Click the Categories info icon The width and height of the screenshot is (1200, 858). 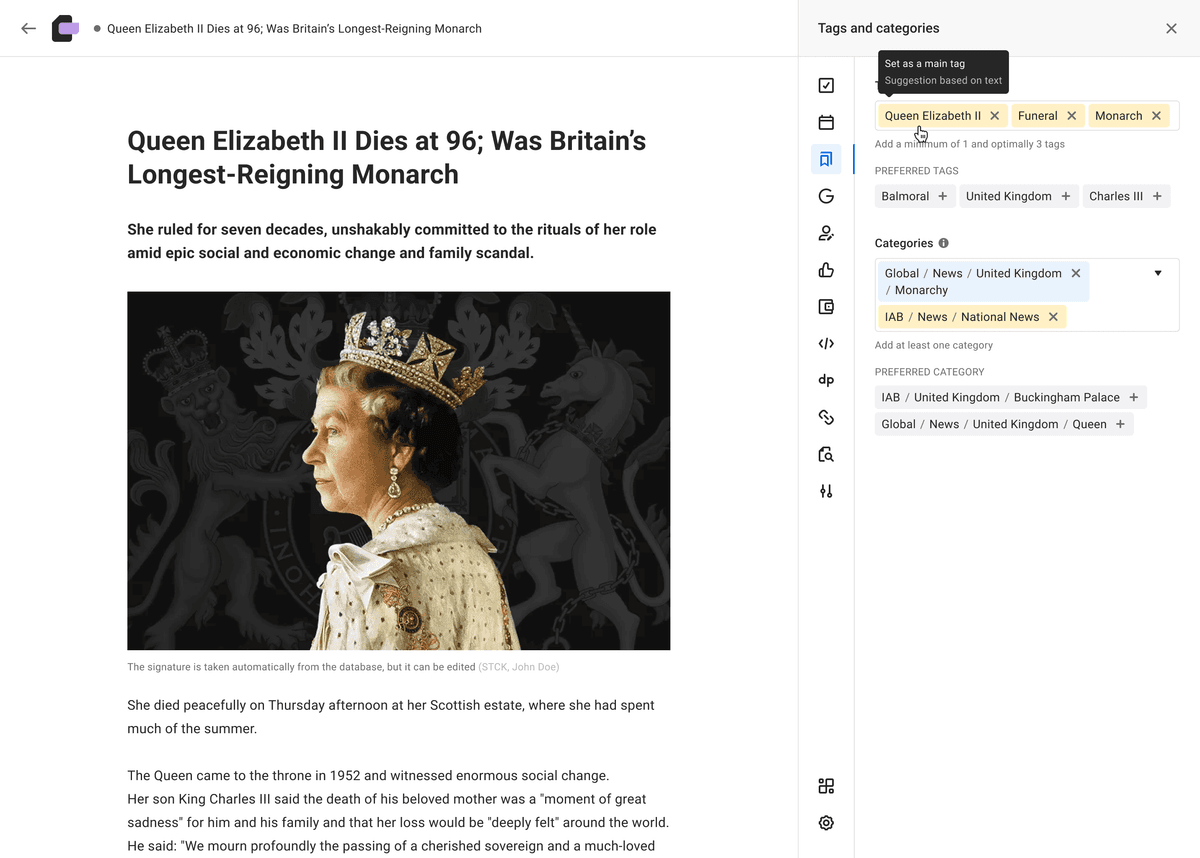click(x=944, y=243)
